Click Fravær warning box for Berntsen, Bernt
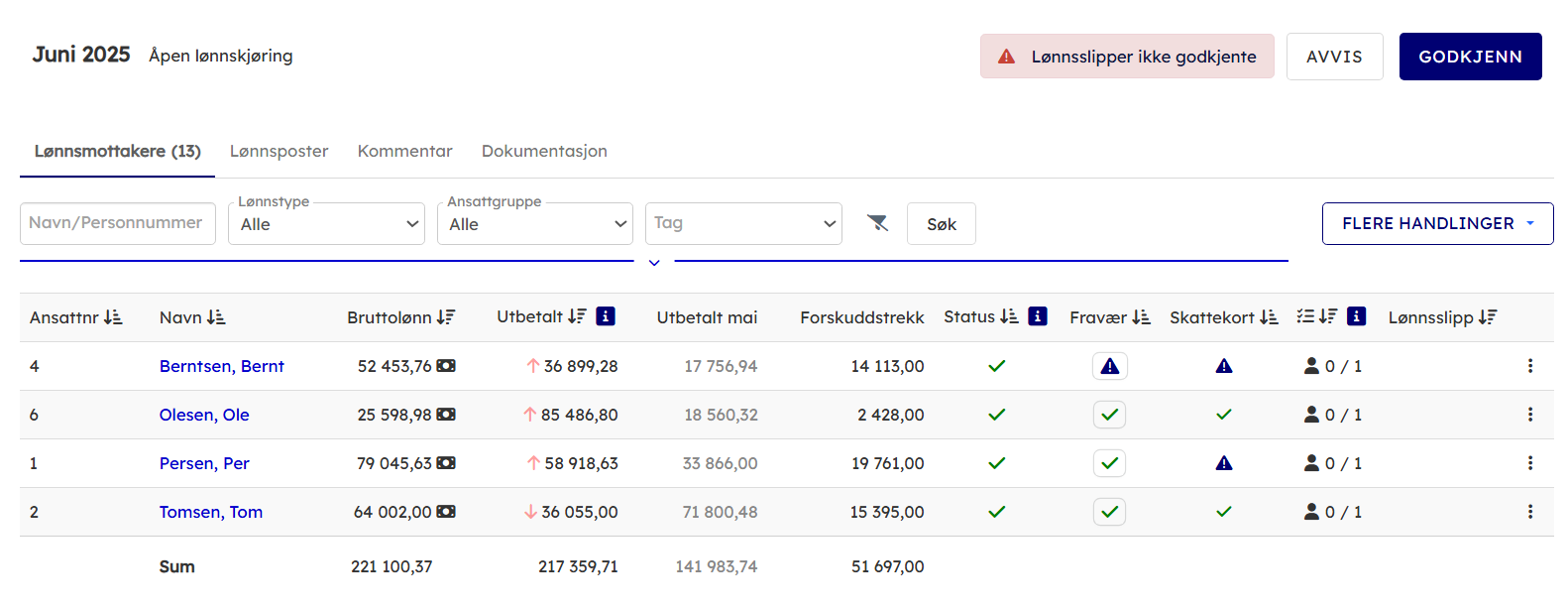The image size is (1568, 610). [x=1109, y=366]
